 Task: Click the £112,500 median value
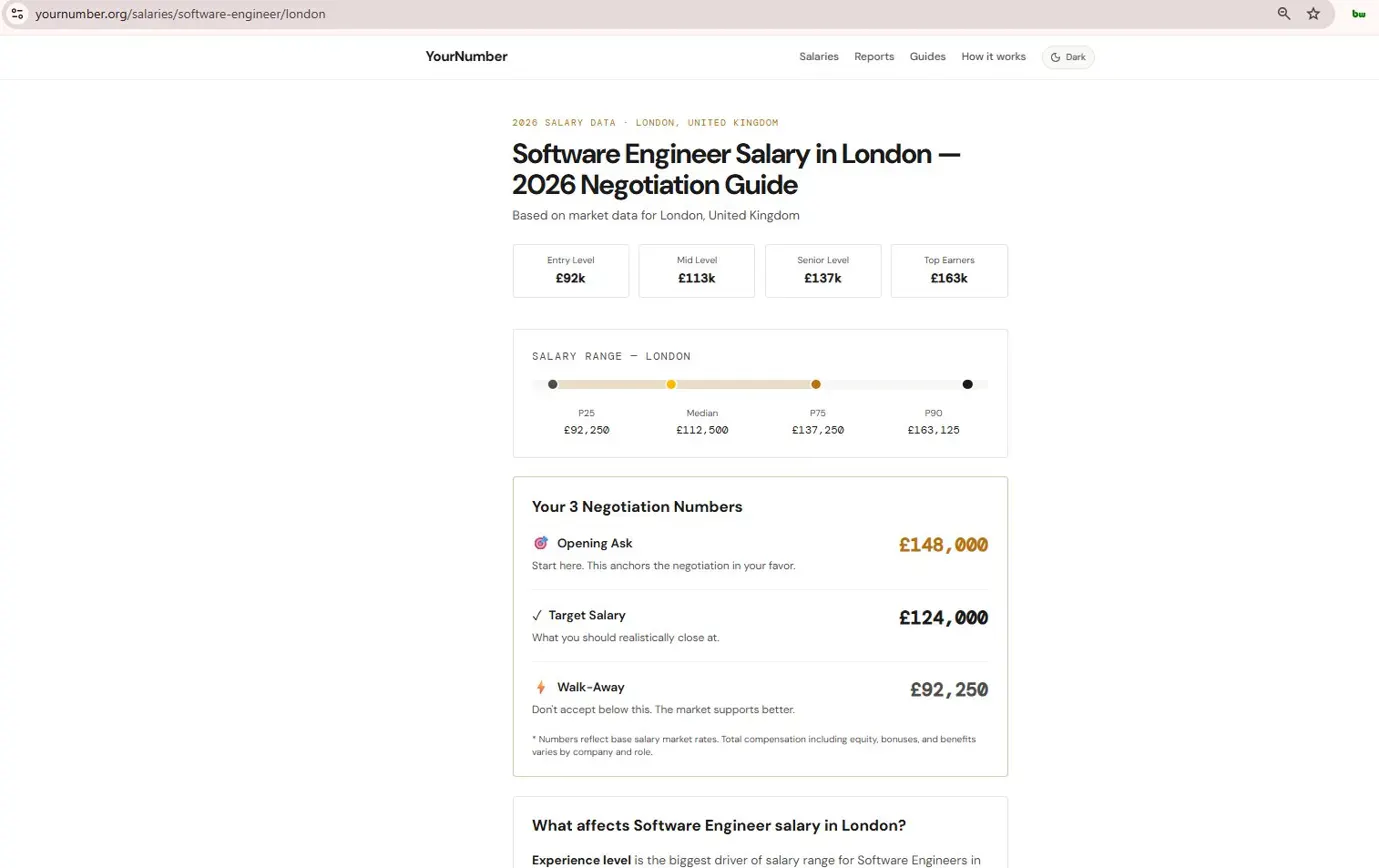702,430
